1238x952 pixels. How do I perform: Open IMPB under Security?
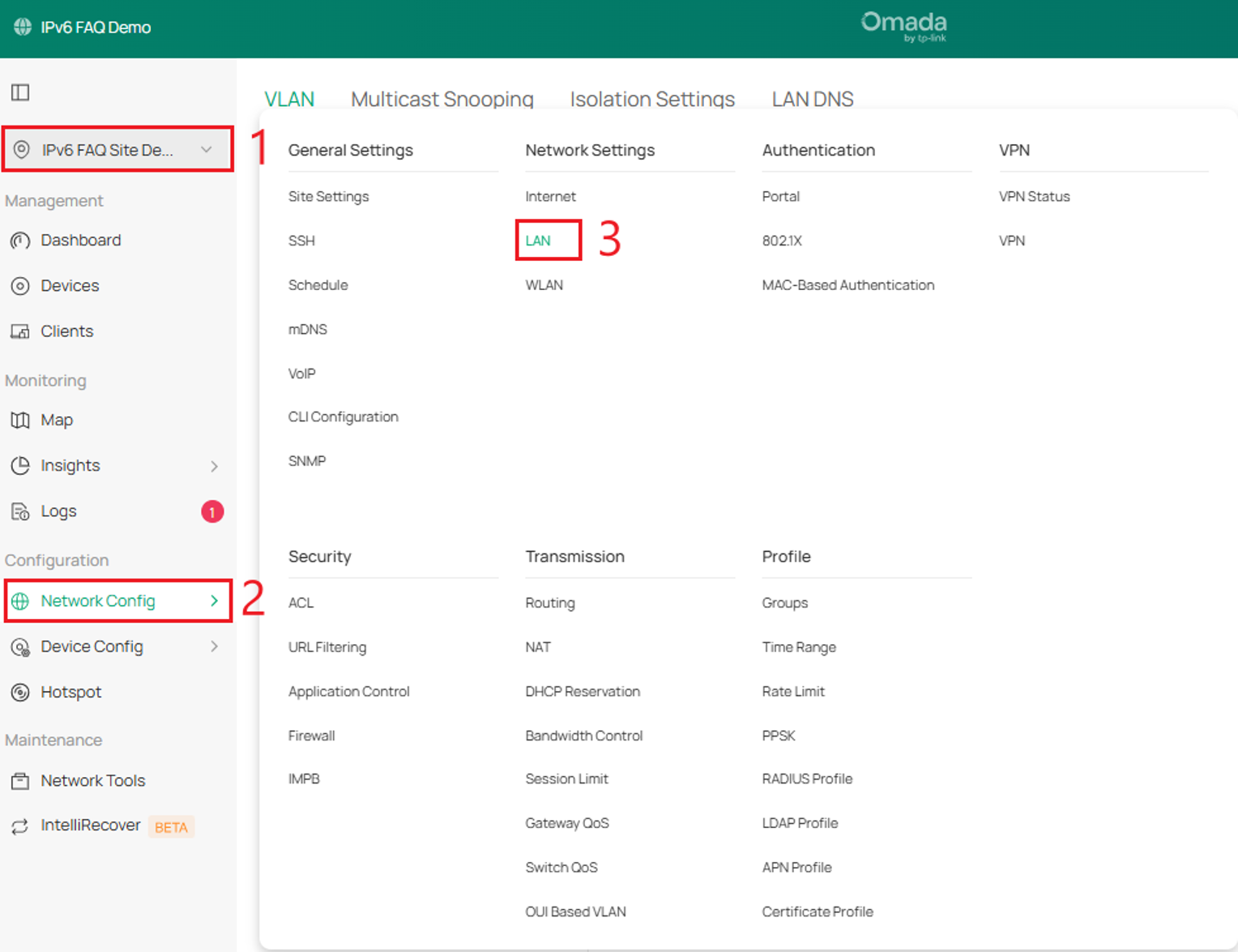(x=304, y=779)
